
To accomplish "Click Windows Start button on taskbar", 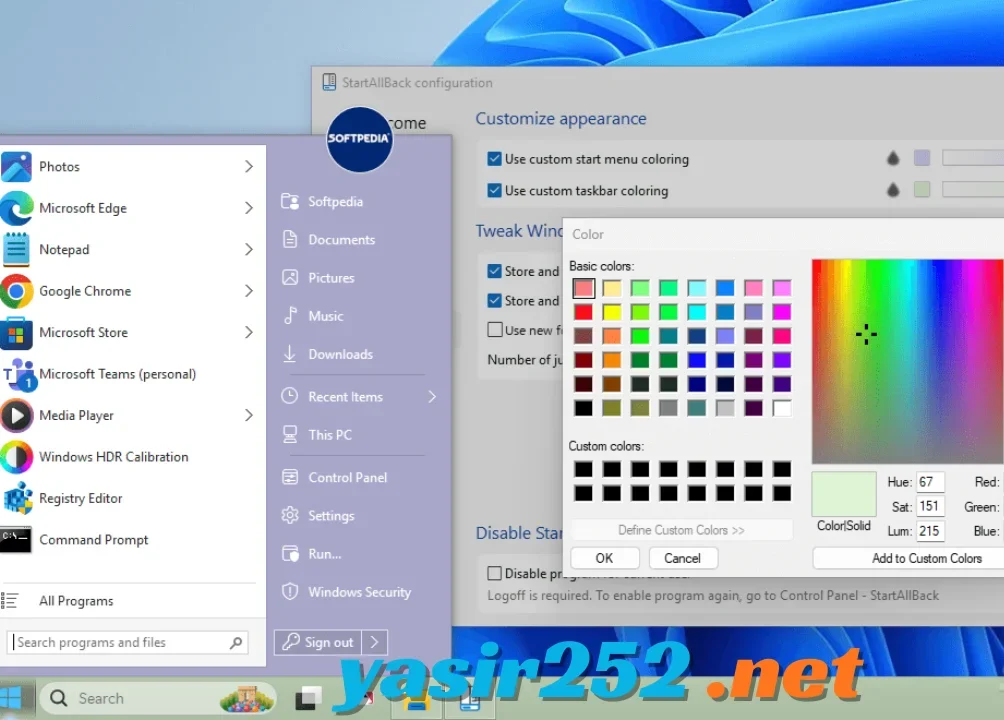I will tap(11, 698).
